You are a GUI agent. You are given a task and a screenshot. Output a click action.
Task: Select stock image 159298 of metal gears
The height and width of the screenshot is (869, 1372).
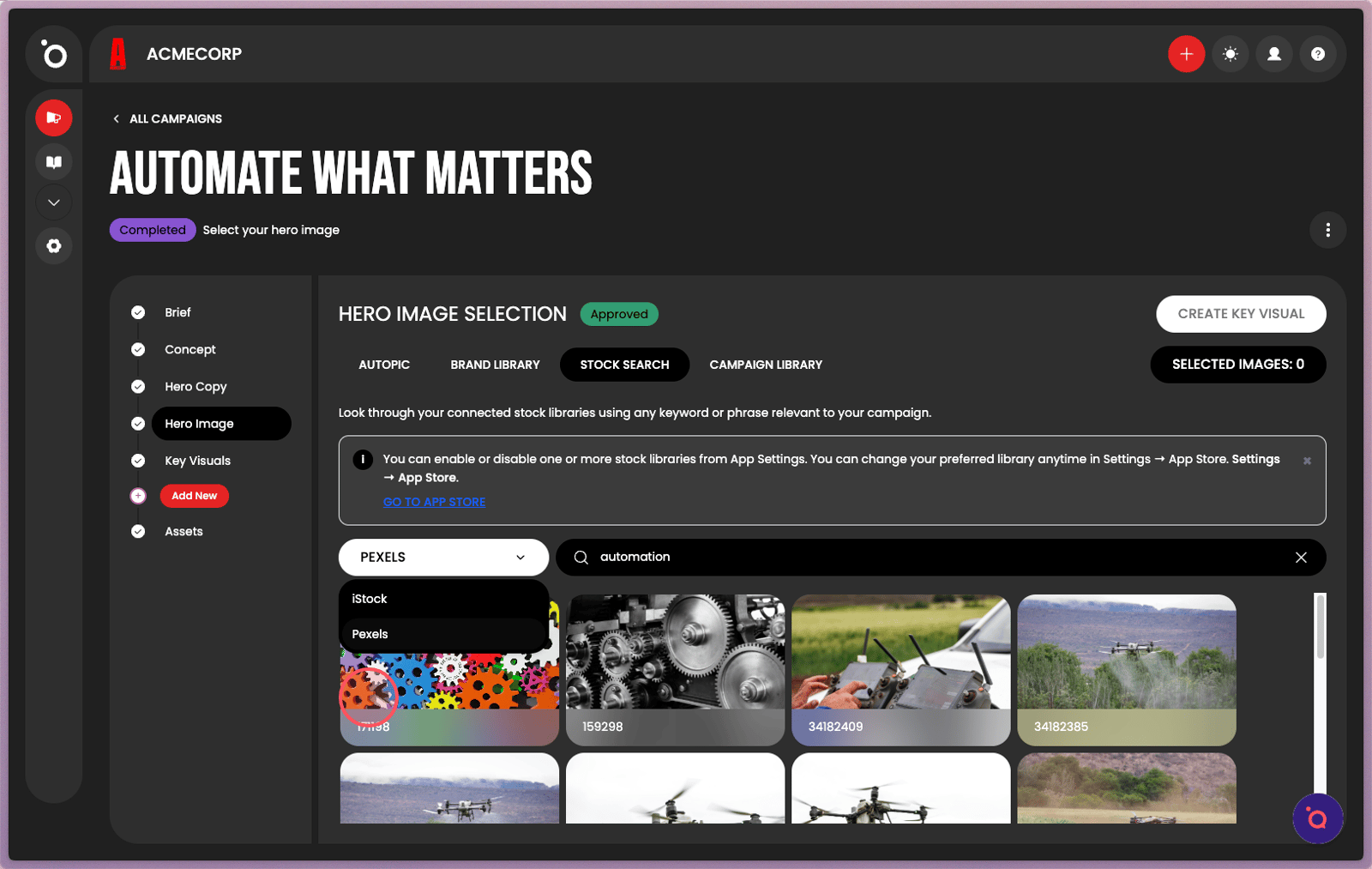(x=676, y=670)
